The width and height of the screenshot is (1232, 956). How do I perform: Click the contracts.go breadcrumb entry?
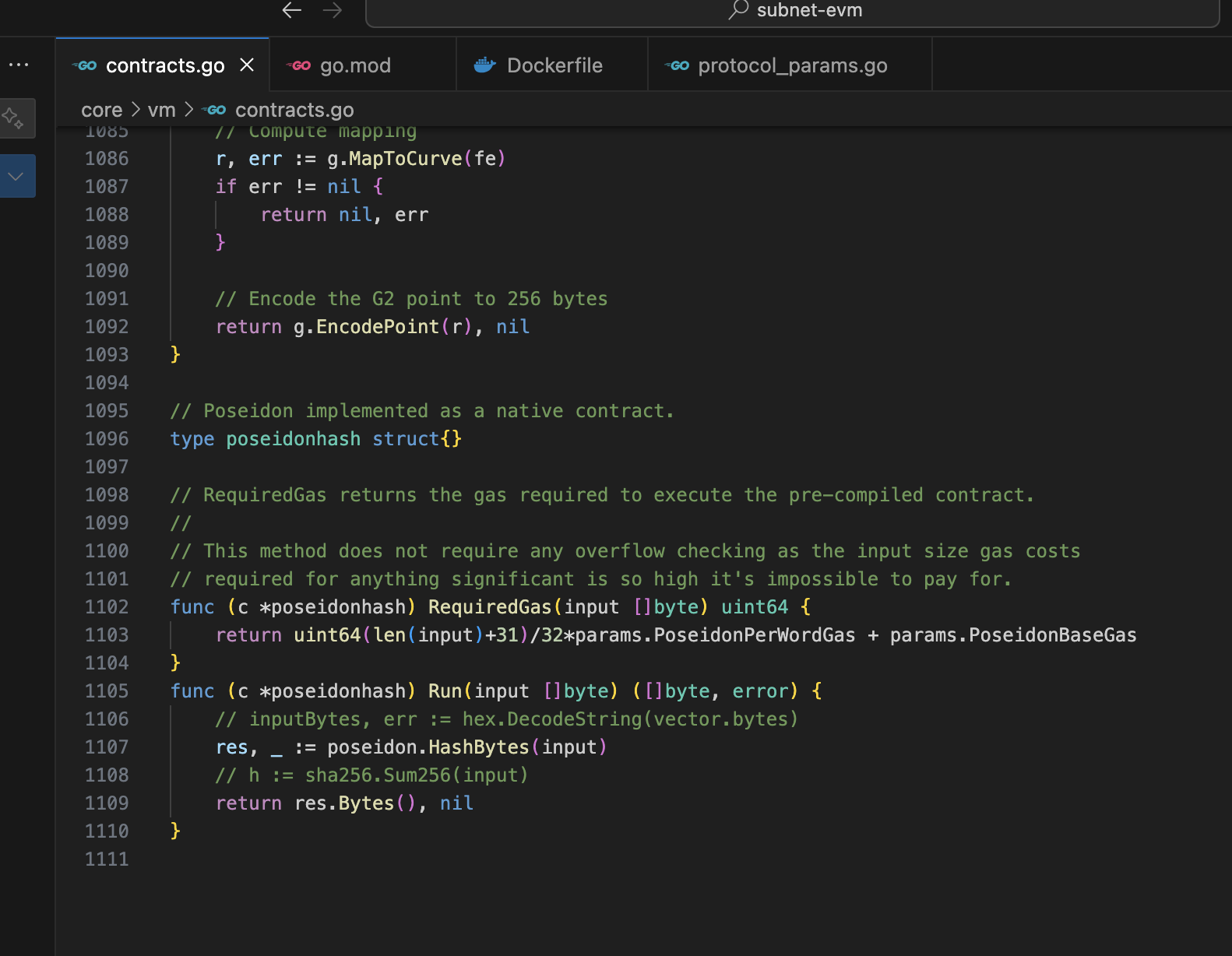[x=294, y=110]
